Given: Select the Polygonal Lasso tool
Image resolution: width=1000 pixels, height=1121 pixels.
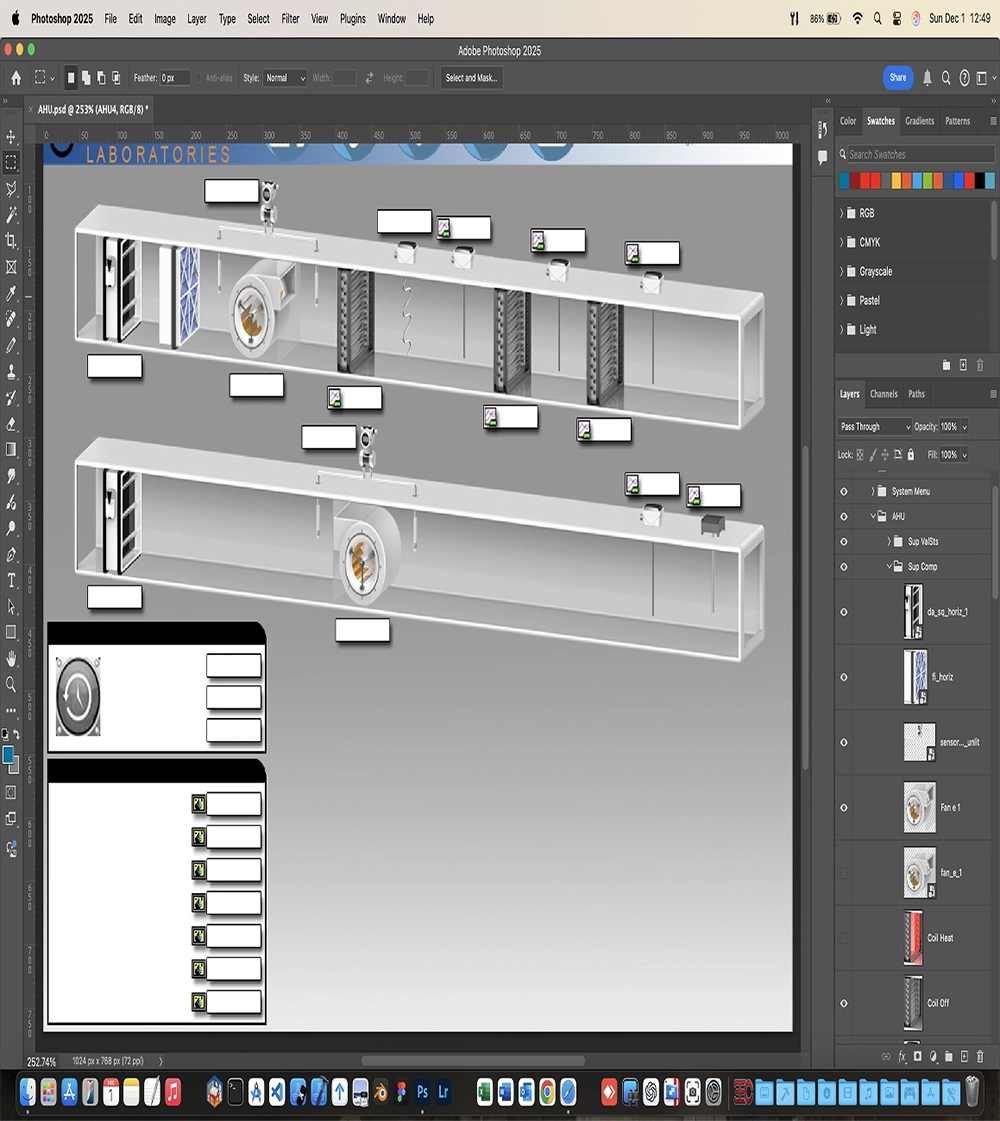Looking at the screenshot, I should (11, 189).
